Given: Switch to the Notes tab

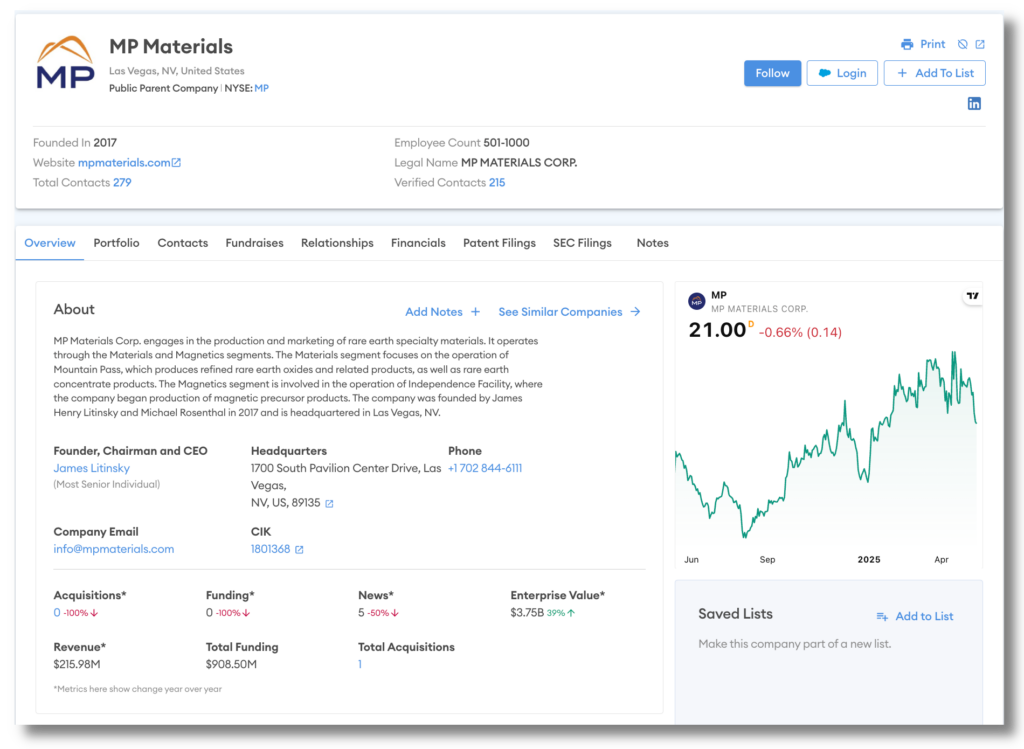Looking at the screenshot, I should [652, 243].
